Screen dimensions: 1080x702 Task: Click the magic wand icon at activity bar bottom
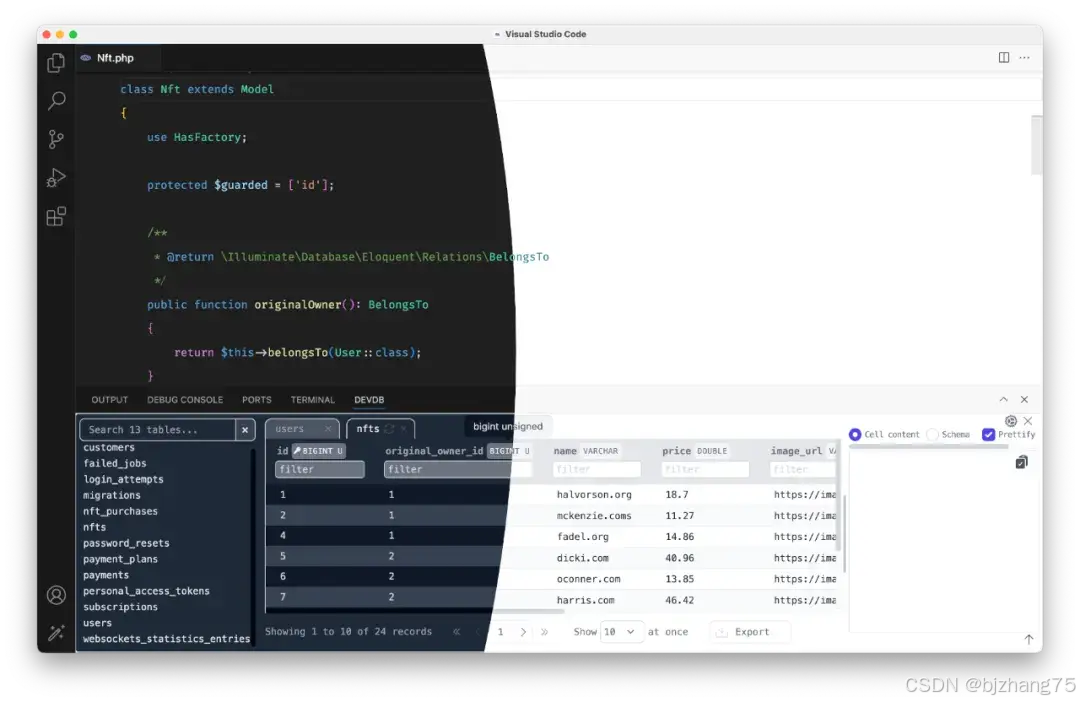pyautogui.click(x=56, y=632)
